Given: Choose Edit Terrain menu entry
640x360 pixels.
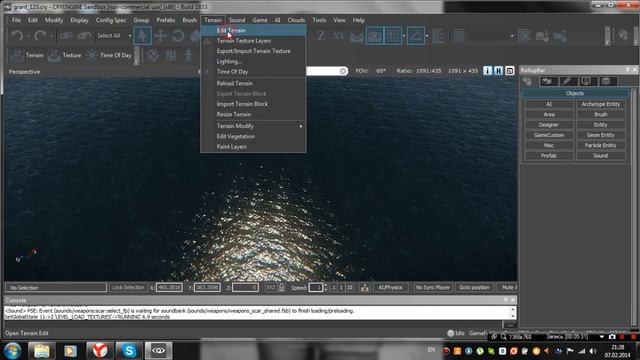Looking at the screenshot, I should click(253, 30).
